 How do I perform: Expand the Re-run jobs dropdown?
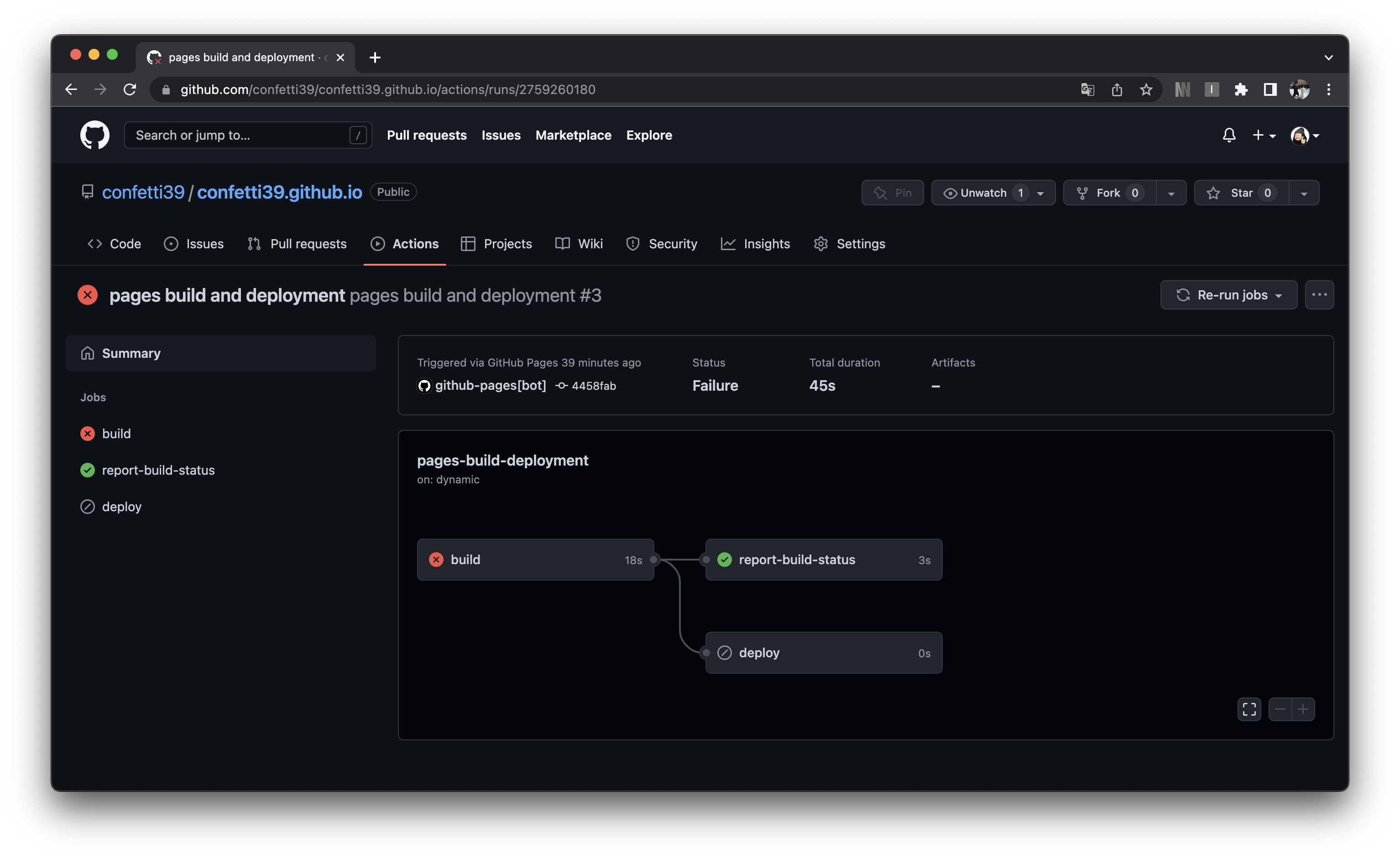pos(1228,294)
